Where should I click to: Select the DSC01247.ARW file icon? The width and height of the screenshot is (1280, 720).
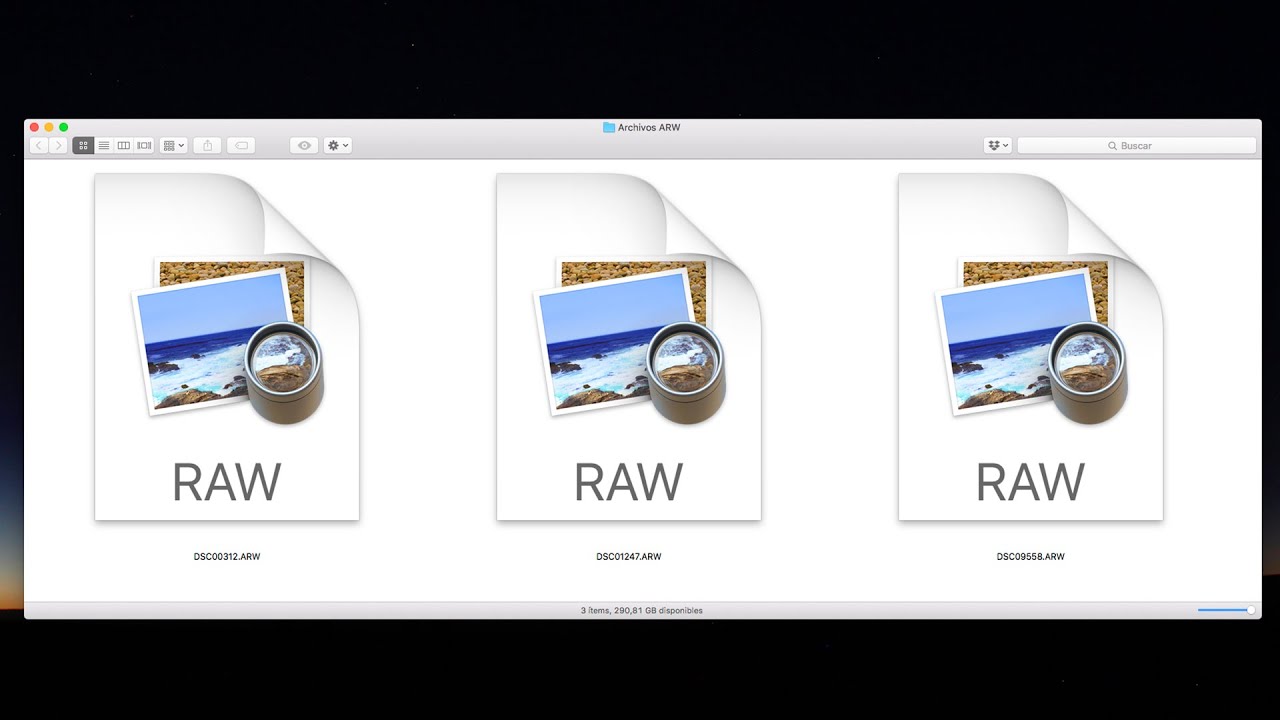click(629, 347)
